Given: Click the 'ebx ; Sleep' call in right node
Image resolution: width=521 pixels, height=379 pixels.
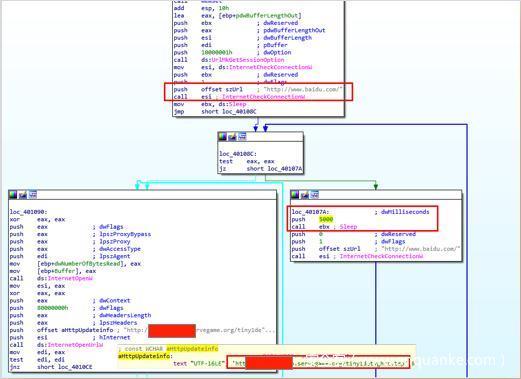Looking at the screenshot, I should tap(338, 227).
